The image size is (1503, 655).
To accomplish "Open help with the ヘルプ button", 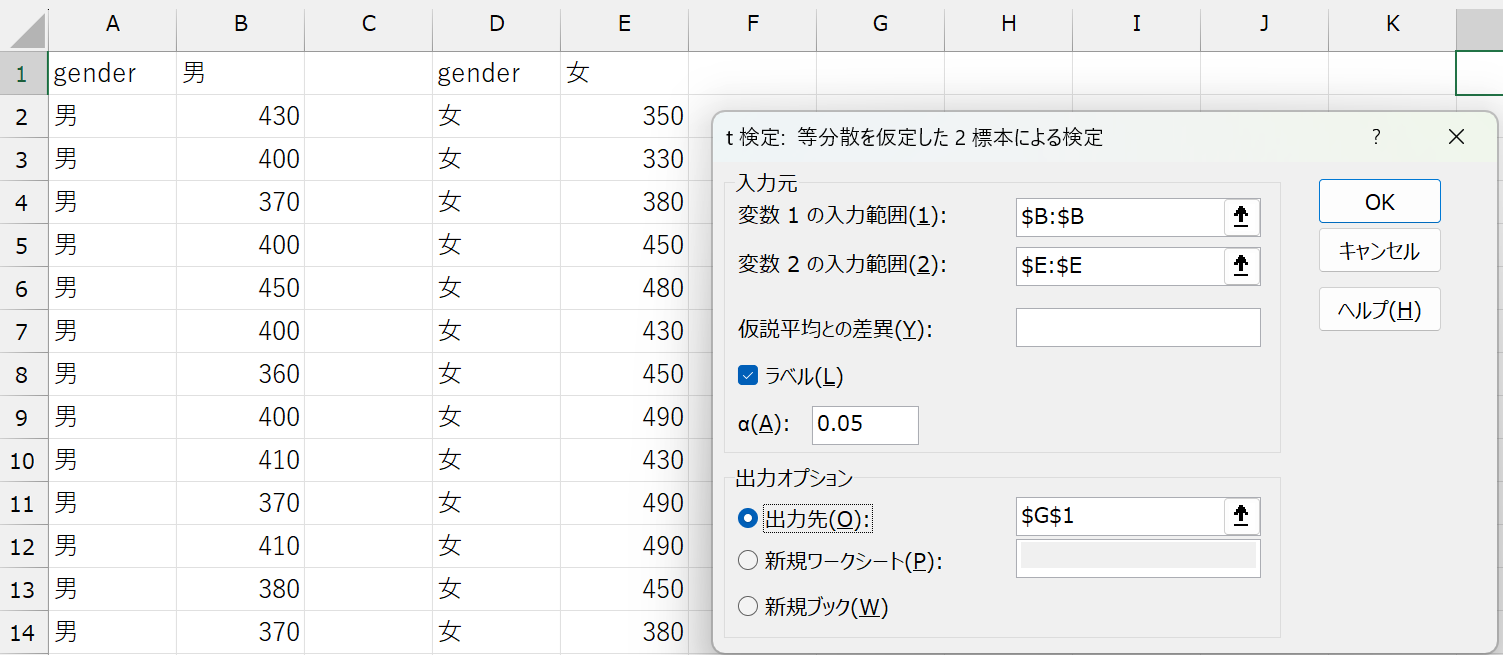I will (x=1379, y=310).
